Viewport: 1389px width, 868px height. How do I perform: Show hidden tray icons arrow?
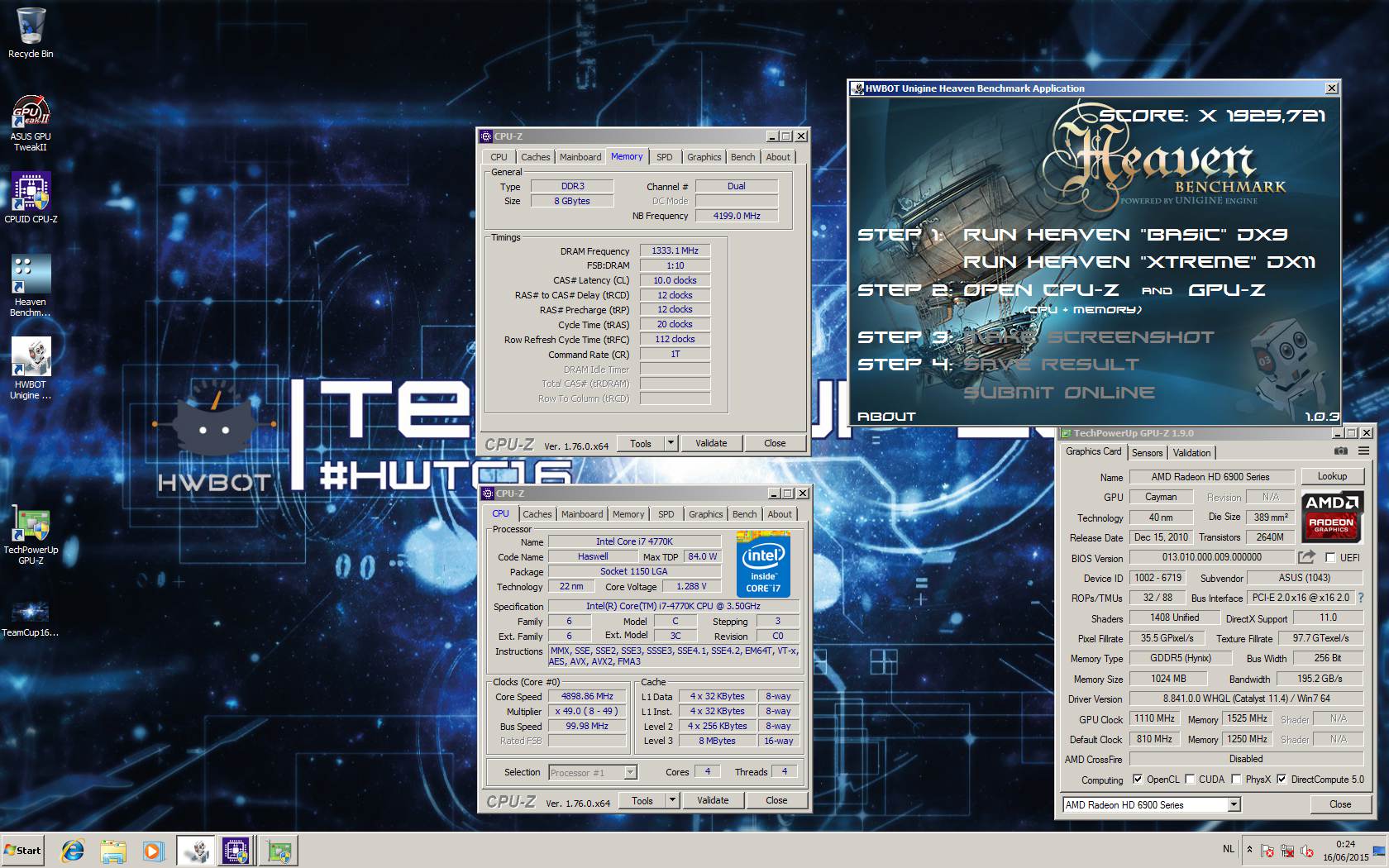(x=1249, y=850)
